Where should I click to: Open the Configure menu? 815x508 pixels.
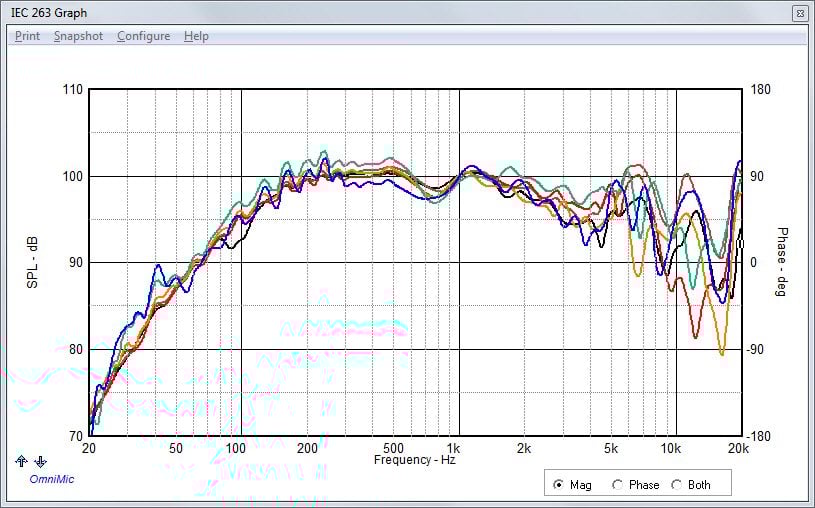click(x=143, y=36)
